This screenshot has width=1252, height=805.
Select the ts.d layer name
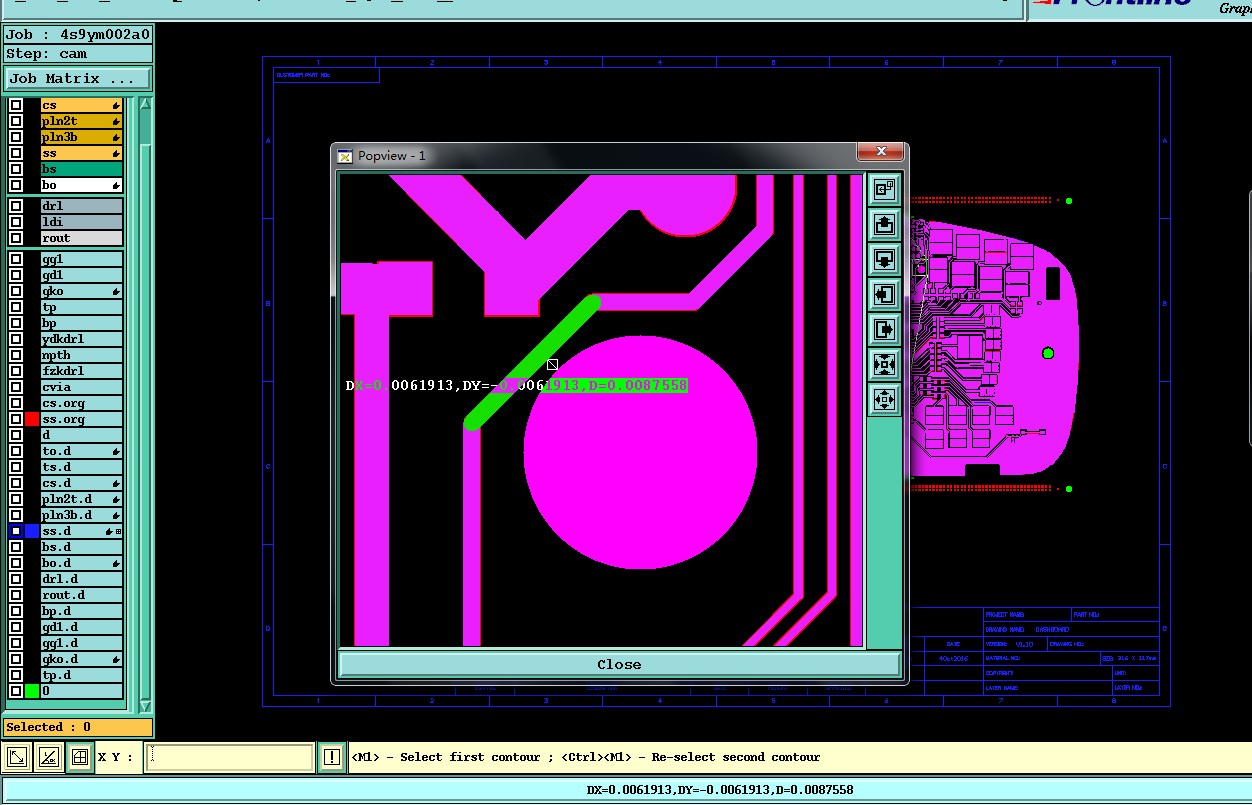(x=81, y=467)
